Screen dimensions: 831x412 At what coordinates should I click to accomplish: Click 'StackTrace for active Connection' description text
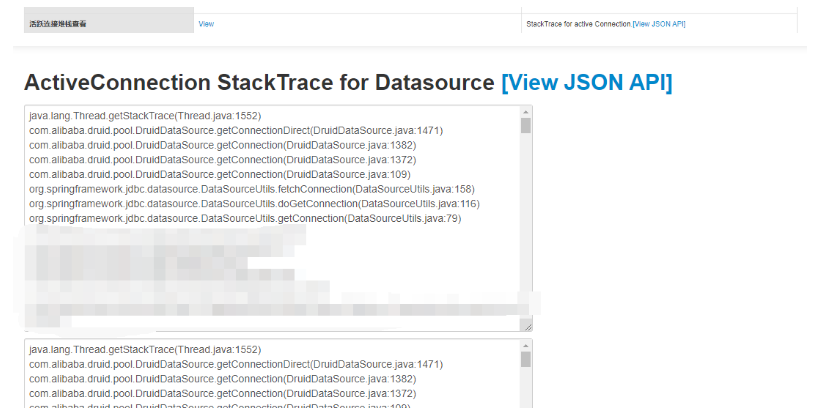(x=579, y=24)
